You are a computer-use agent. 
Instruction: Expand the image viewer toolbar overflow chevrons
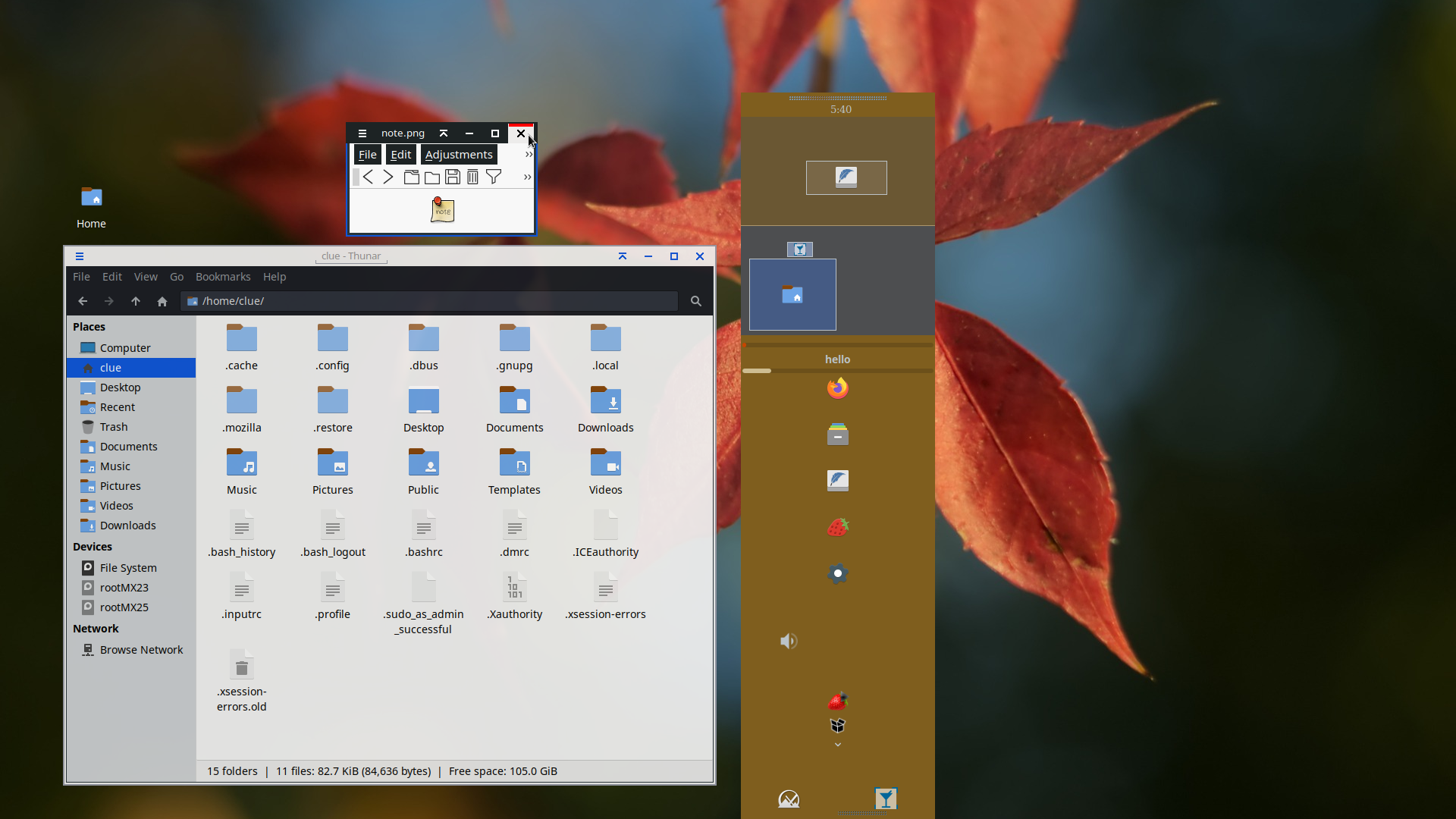527,177
